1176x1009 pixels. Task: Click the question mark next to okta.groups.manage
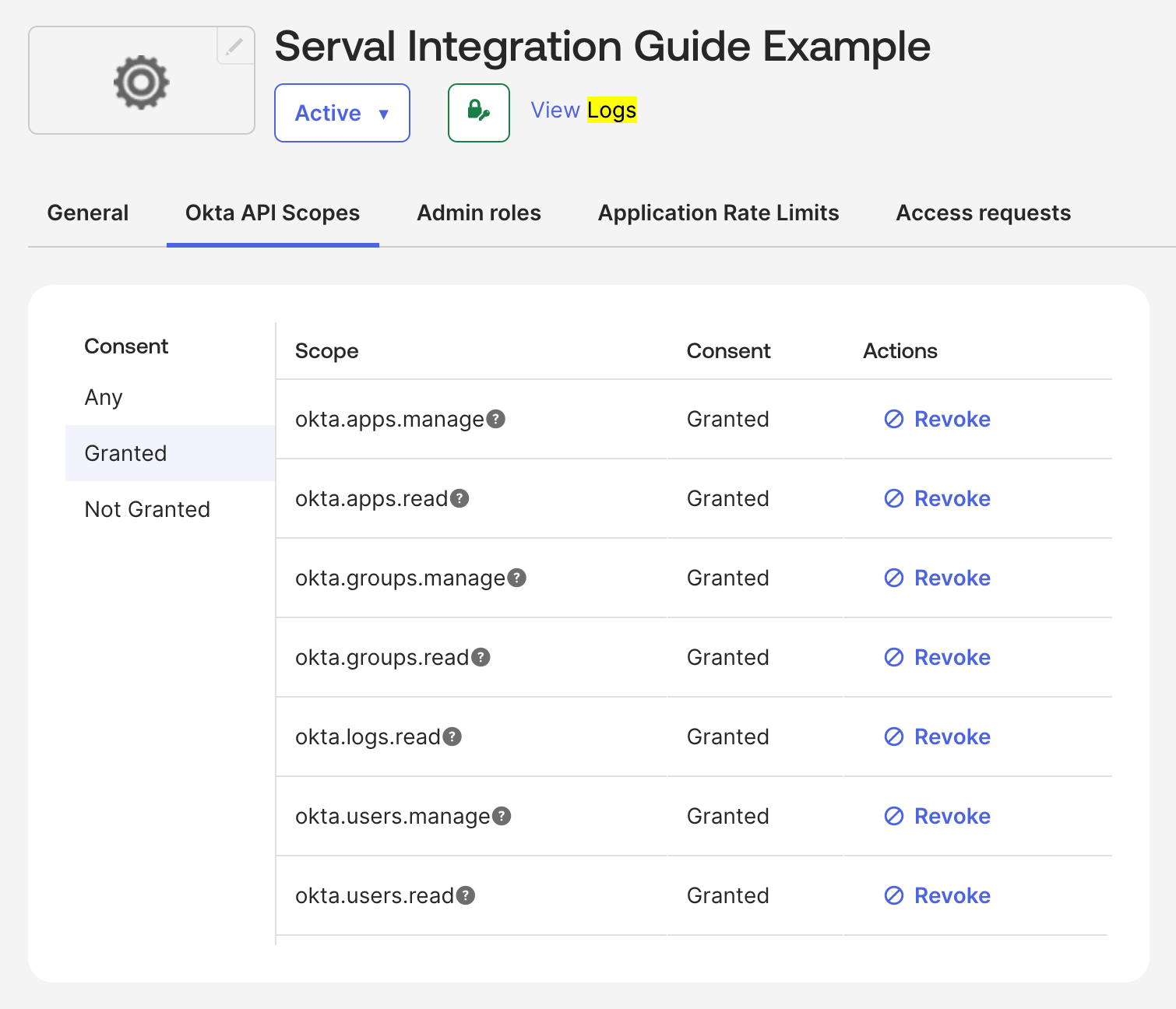[x=517, y=578]
